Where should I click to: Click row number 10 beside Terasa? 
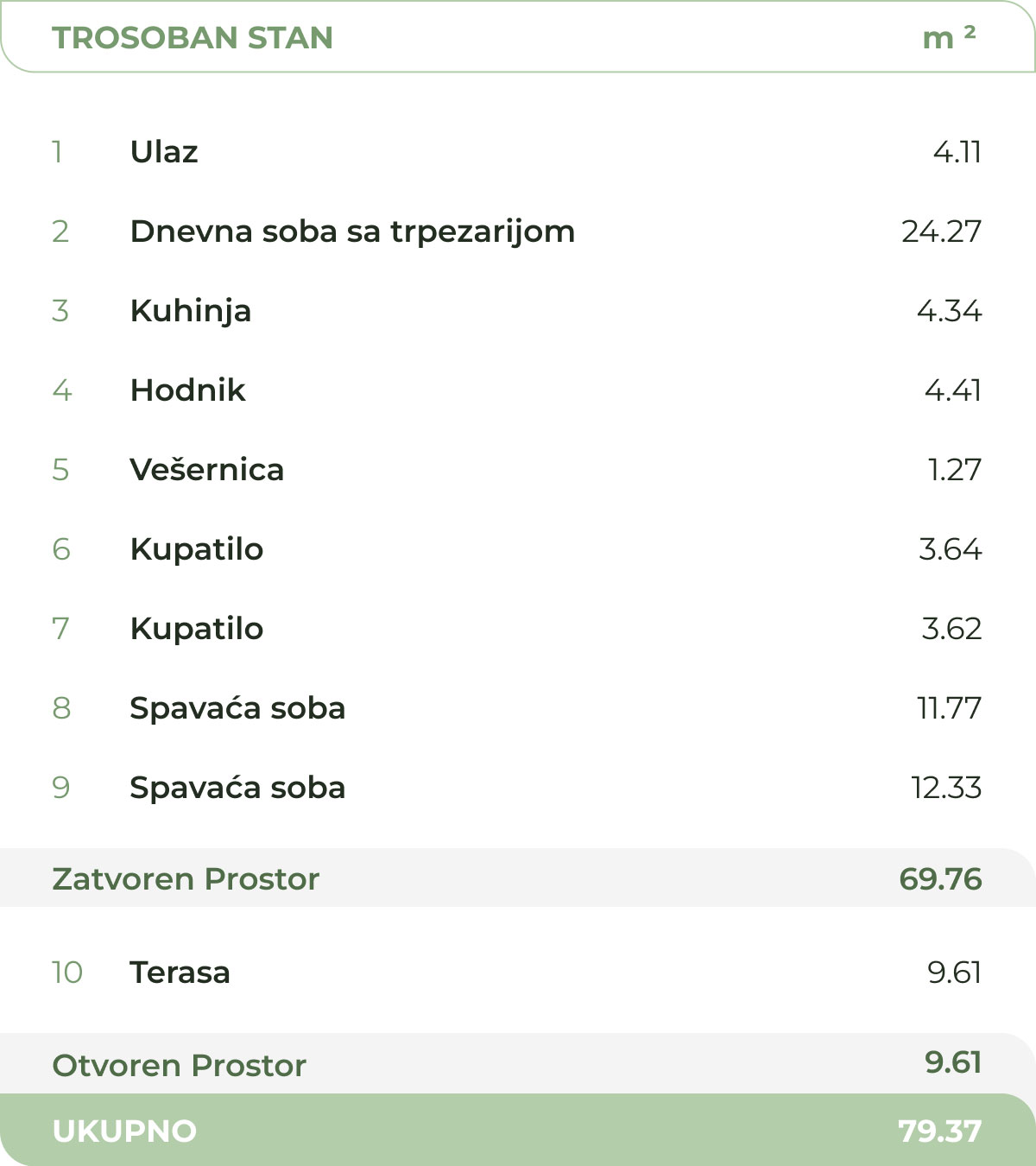[67, 973]
